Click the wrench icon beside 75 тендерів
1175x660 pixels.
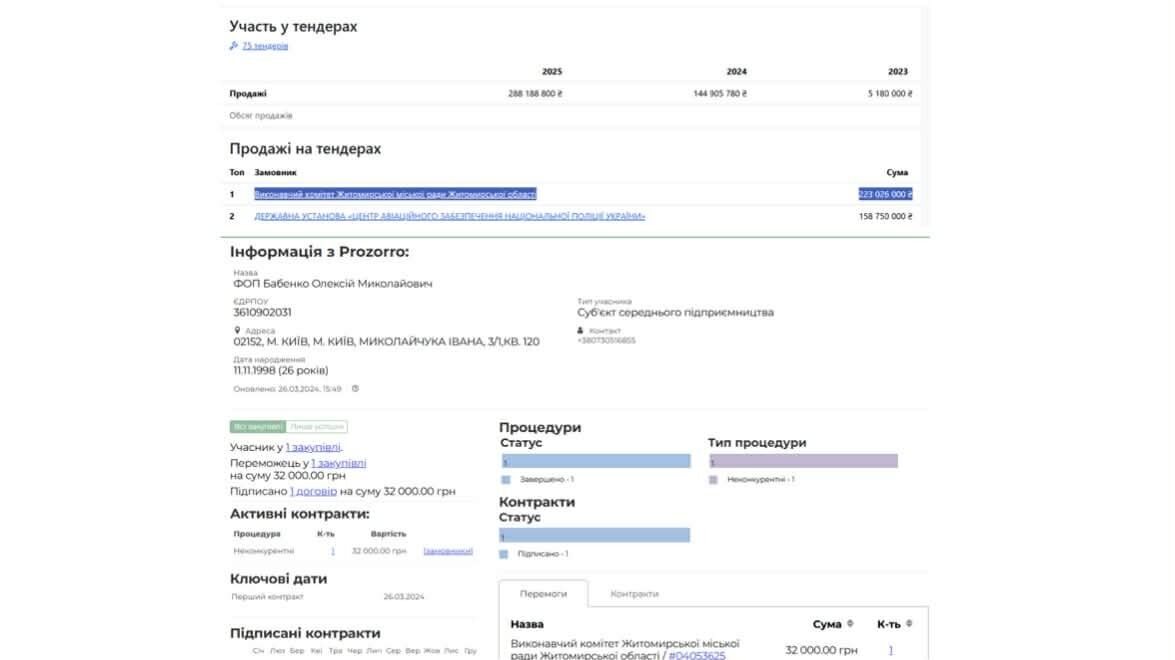(234, 46)
